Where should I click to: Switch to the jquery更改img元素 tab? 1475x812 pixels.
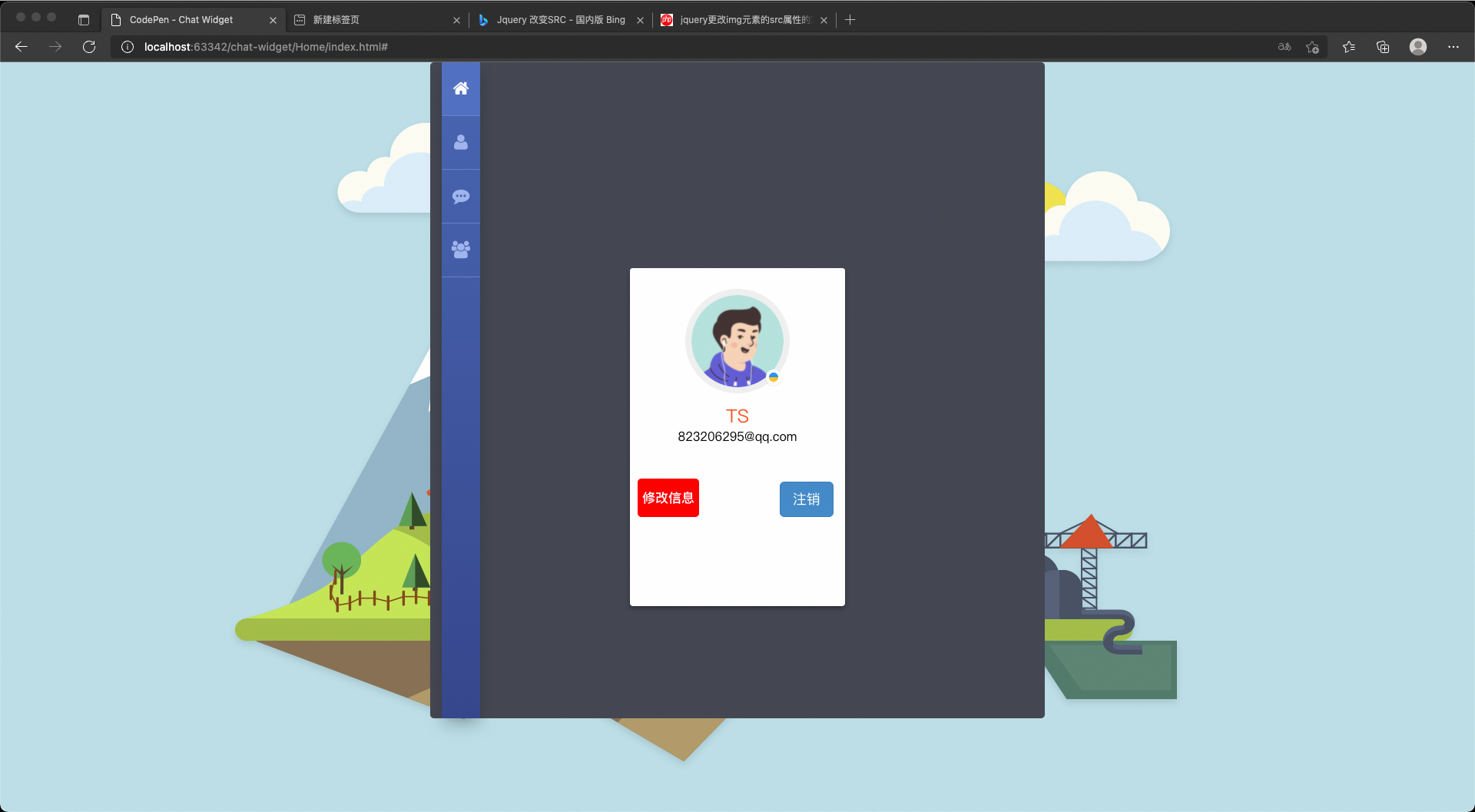tap(742, 20)
